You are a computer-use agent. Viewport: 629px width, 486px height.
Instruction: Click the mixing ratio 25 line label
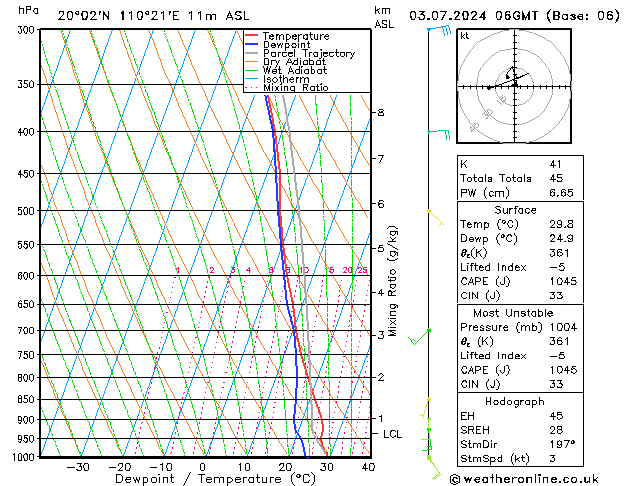(362, 270)
